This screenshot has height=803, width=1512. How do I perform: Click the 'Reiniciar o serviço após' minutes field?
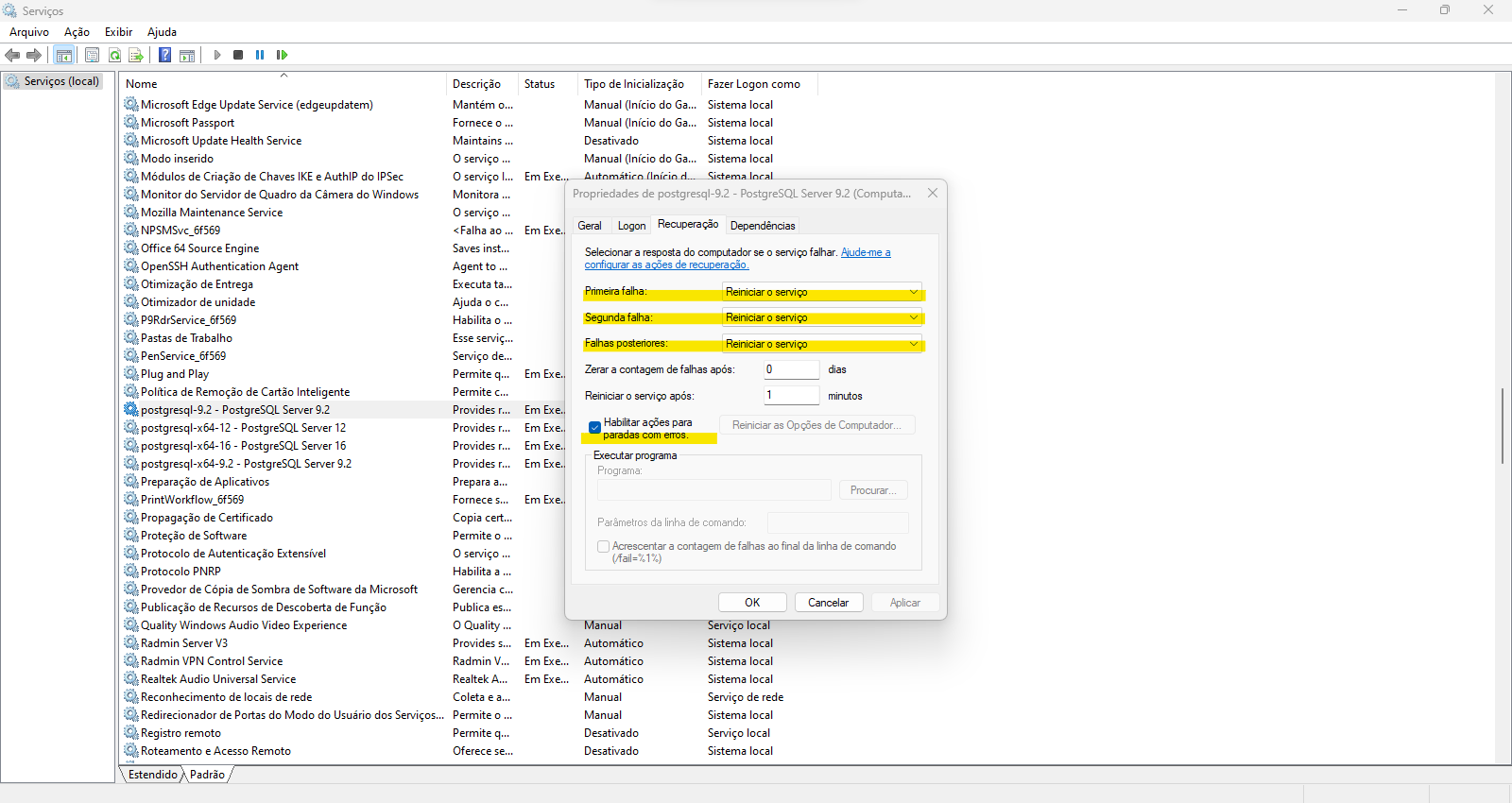pyautogui.click(x=791, y=396)
